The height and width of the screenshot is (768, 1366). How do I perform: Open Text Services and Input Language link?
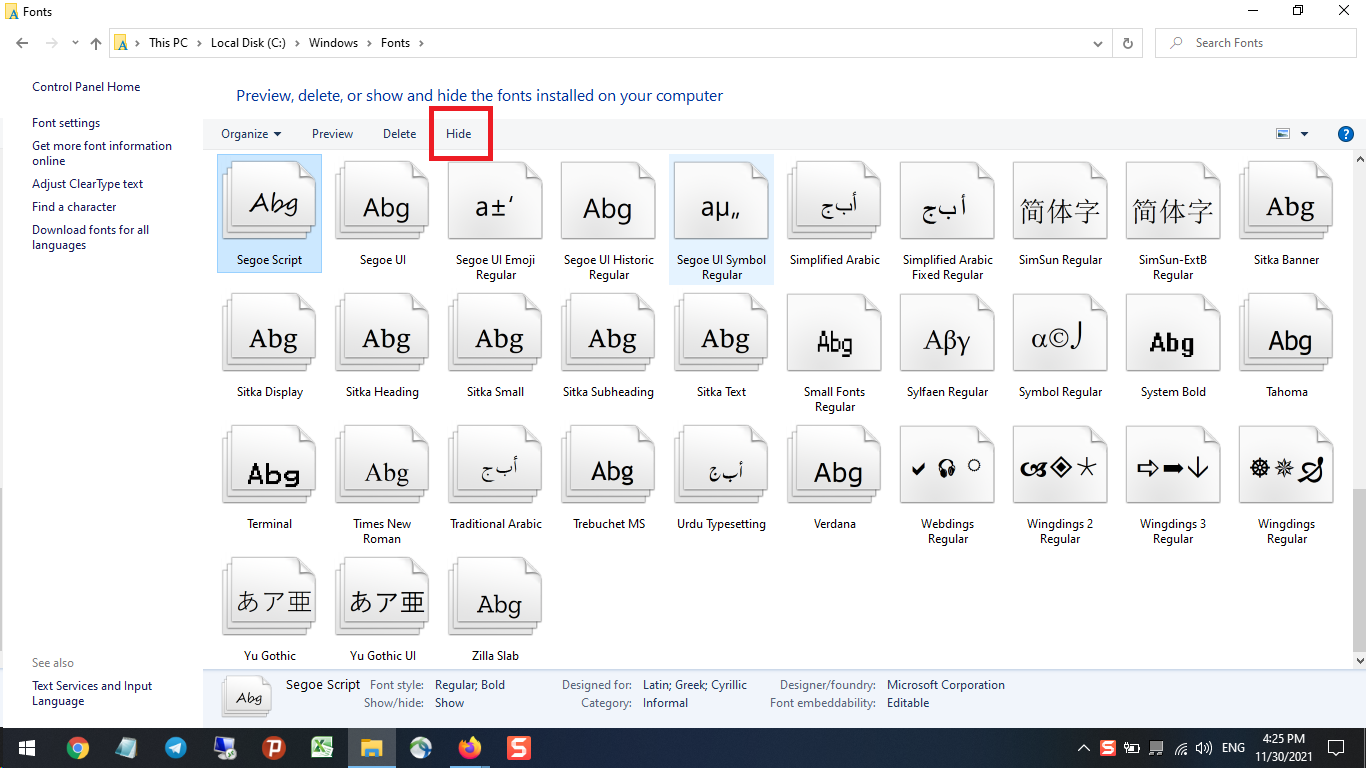[92, 693]
